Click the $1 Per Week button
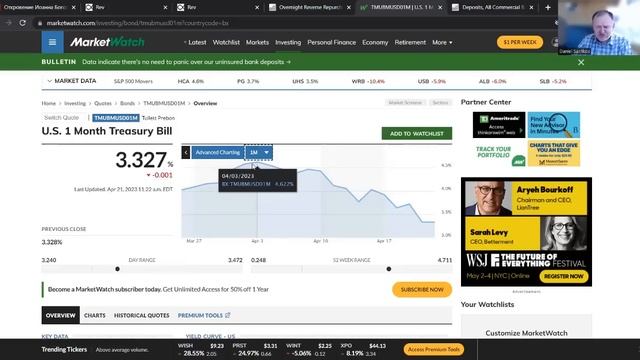Image resolution: width=640 pixels, height=360 pixels. point(520,42)
